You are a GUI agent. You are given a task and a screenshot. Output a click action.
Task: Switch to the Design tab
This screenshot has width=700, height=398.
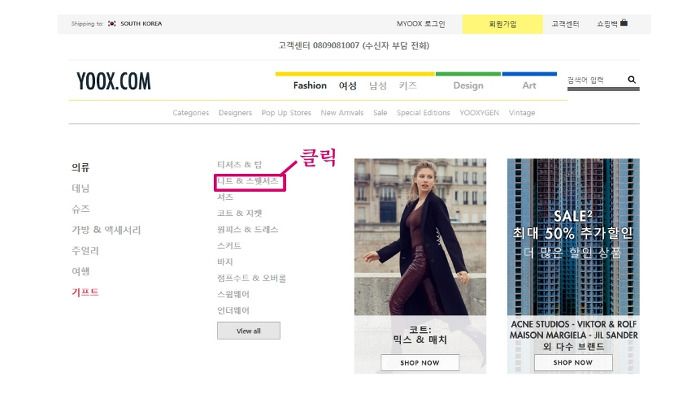pyautogui.click(x=468, y=85)
